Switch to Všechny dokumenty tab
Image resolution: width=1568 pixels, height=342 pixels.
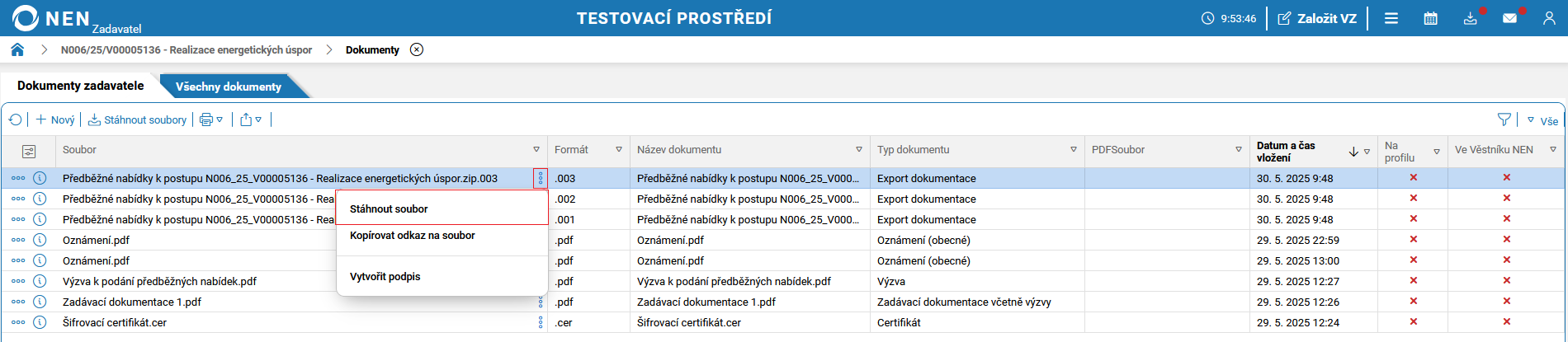coord(229,87)
